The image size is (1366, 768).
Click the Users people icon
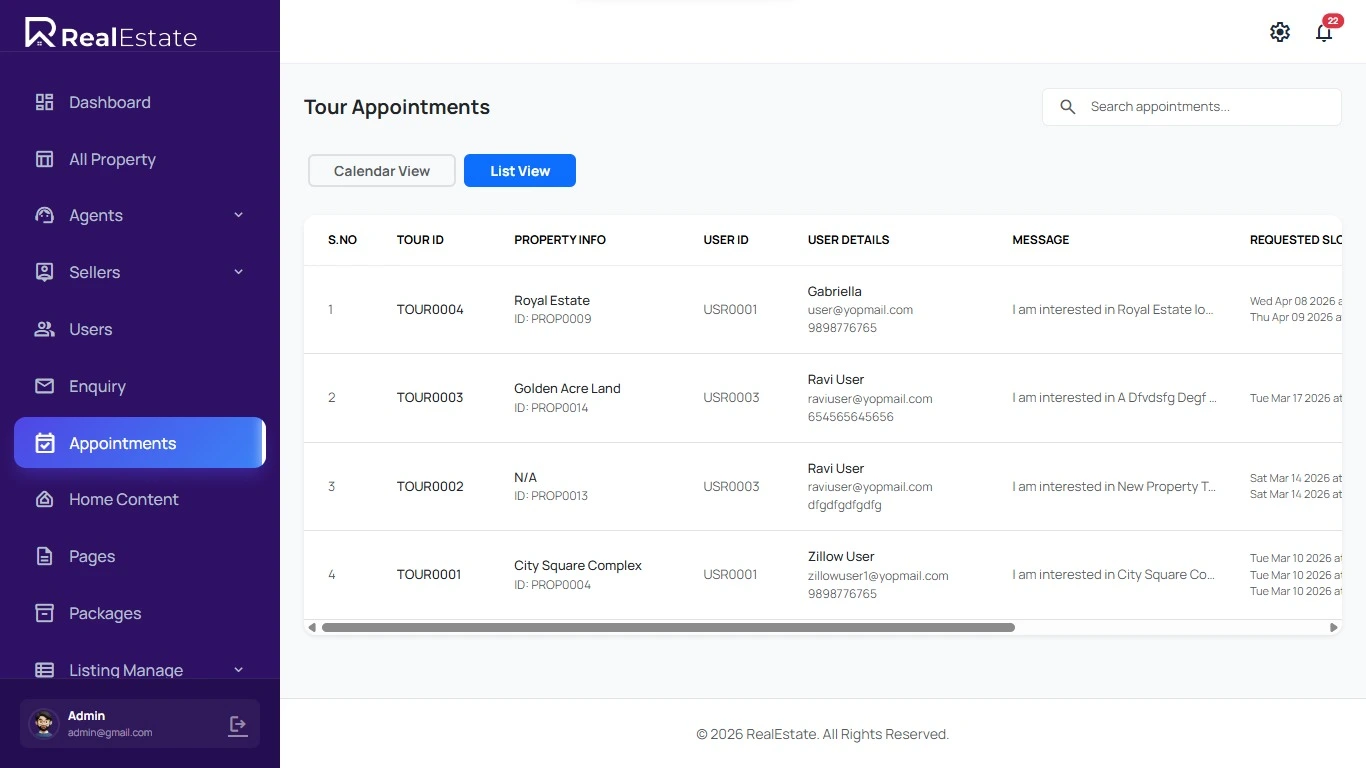pos(44,329)
